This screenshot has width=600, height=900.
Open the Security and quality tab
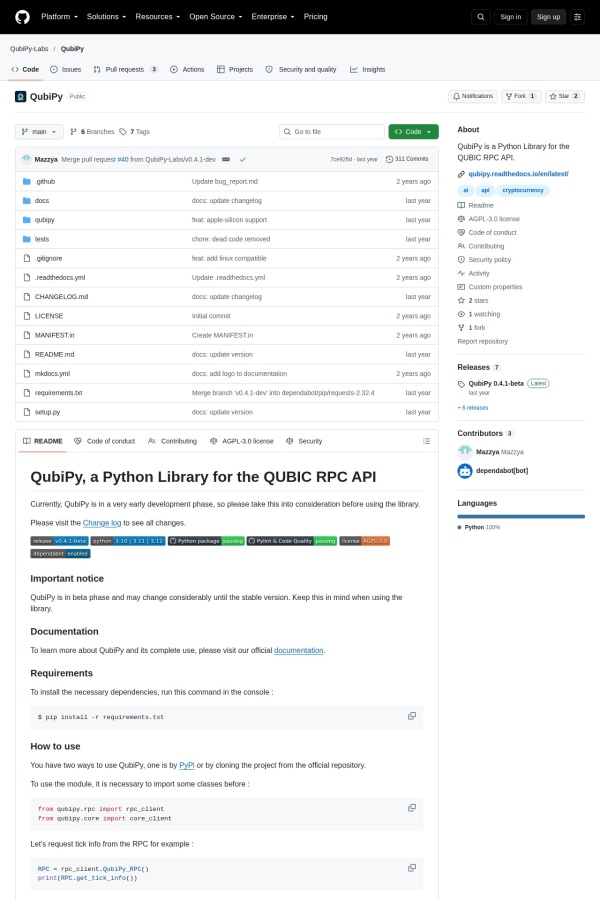(x=301, y=69)
